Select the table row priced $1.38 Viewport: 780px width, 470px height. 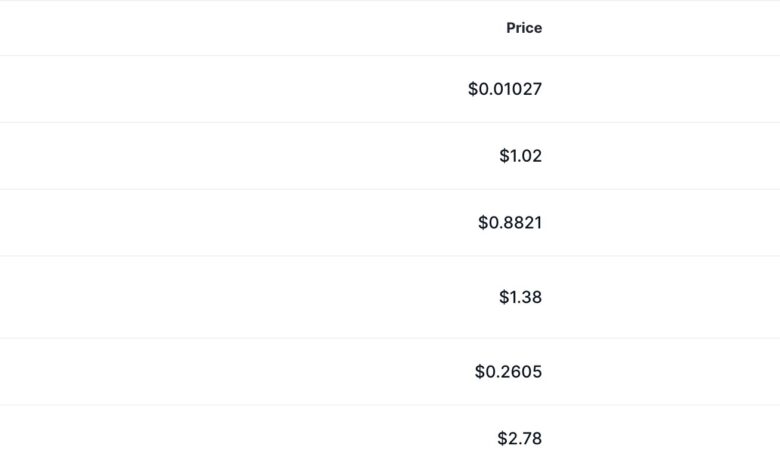[x=390, y=297]
